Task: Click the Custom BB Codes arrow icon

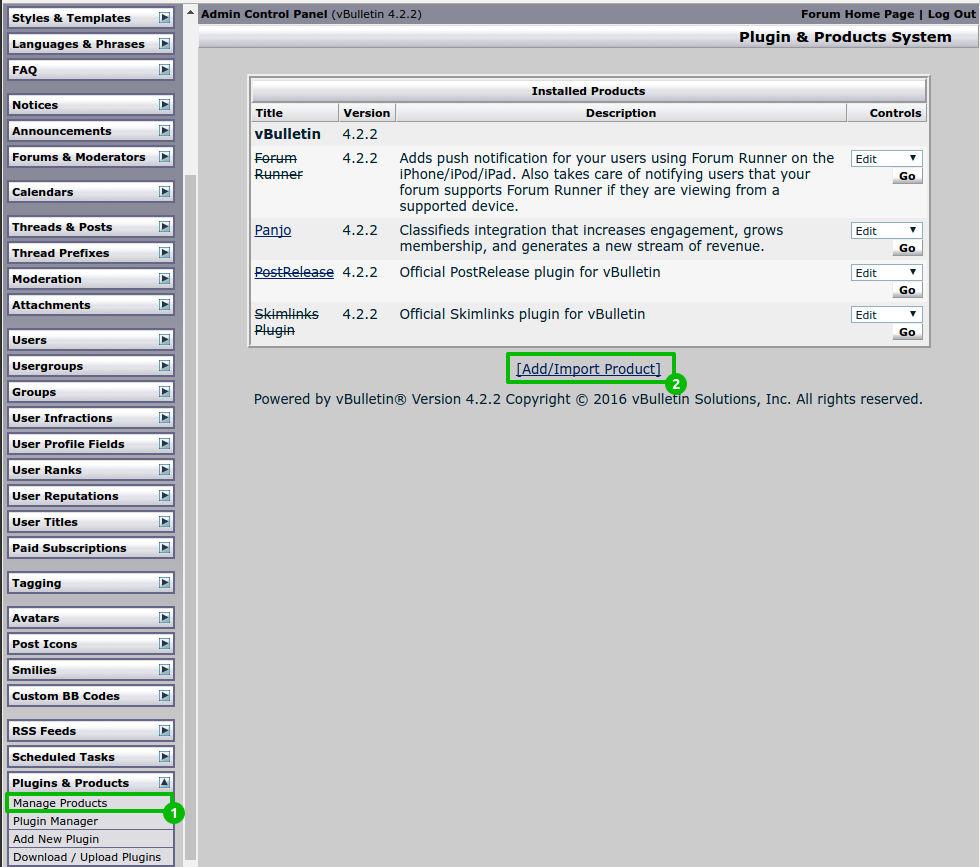Action: [x=164, y=695]
